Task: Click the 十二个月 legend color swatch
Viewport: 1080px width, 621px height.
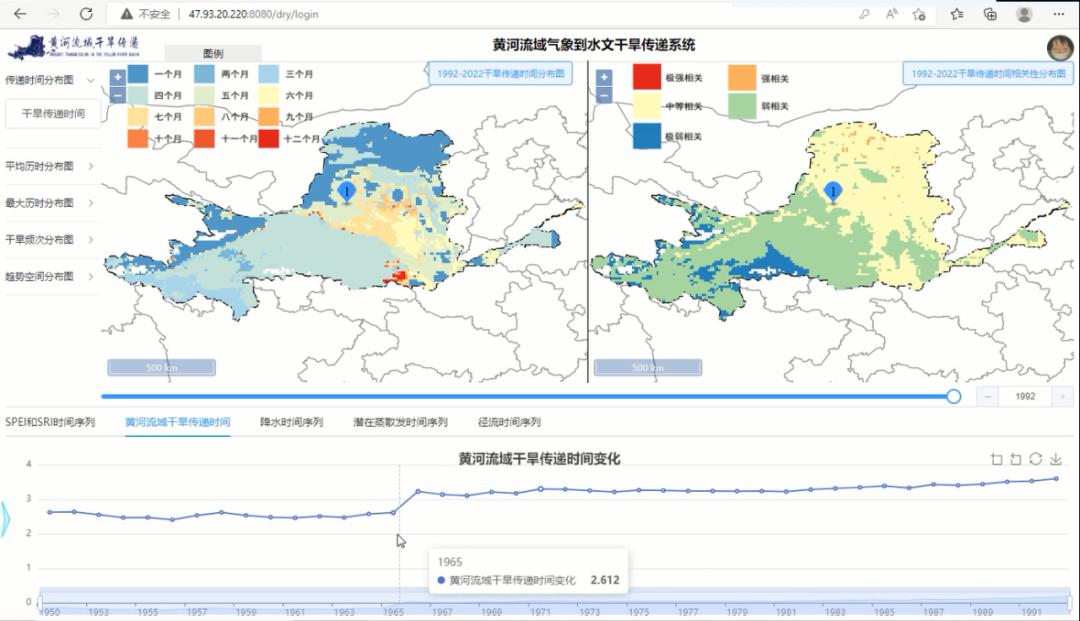Action: 269,138
